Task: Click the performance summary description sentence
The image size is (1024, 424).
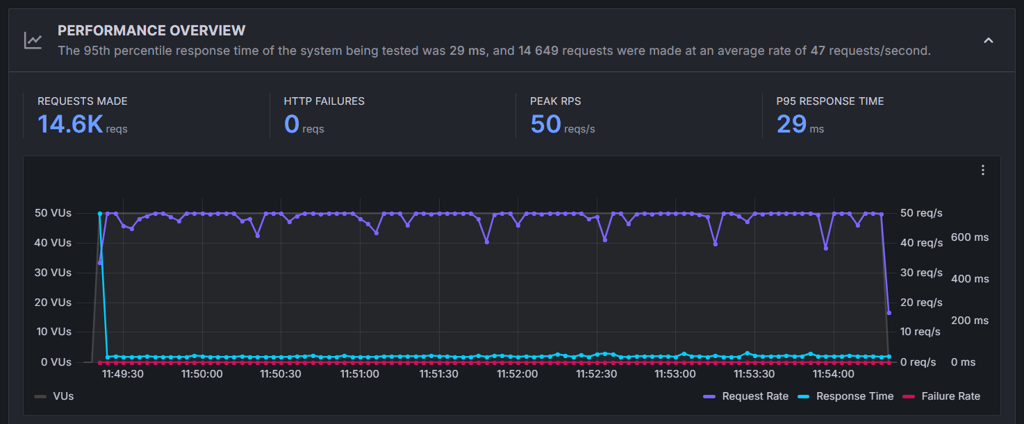Action: [494, 51]
